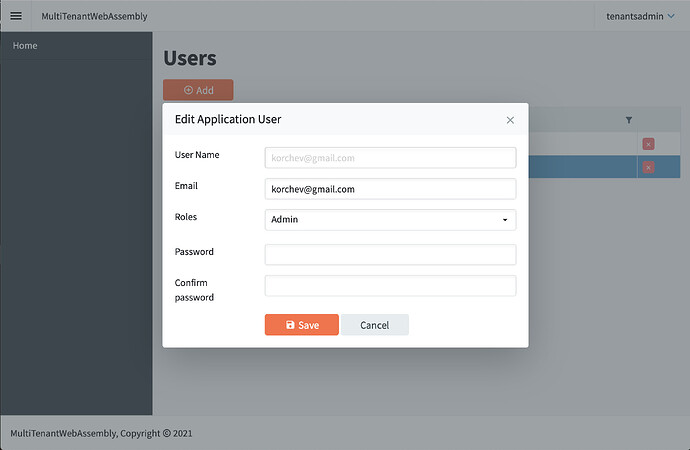Toggle the hamburger sidebar menu icon
Screen dimensions: 690x450
(x=16, y=16)
